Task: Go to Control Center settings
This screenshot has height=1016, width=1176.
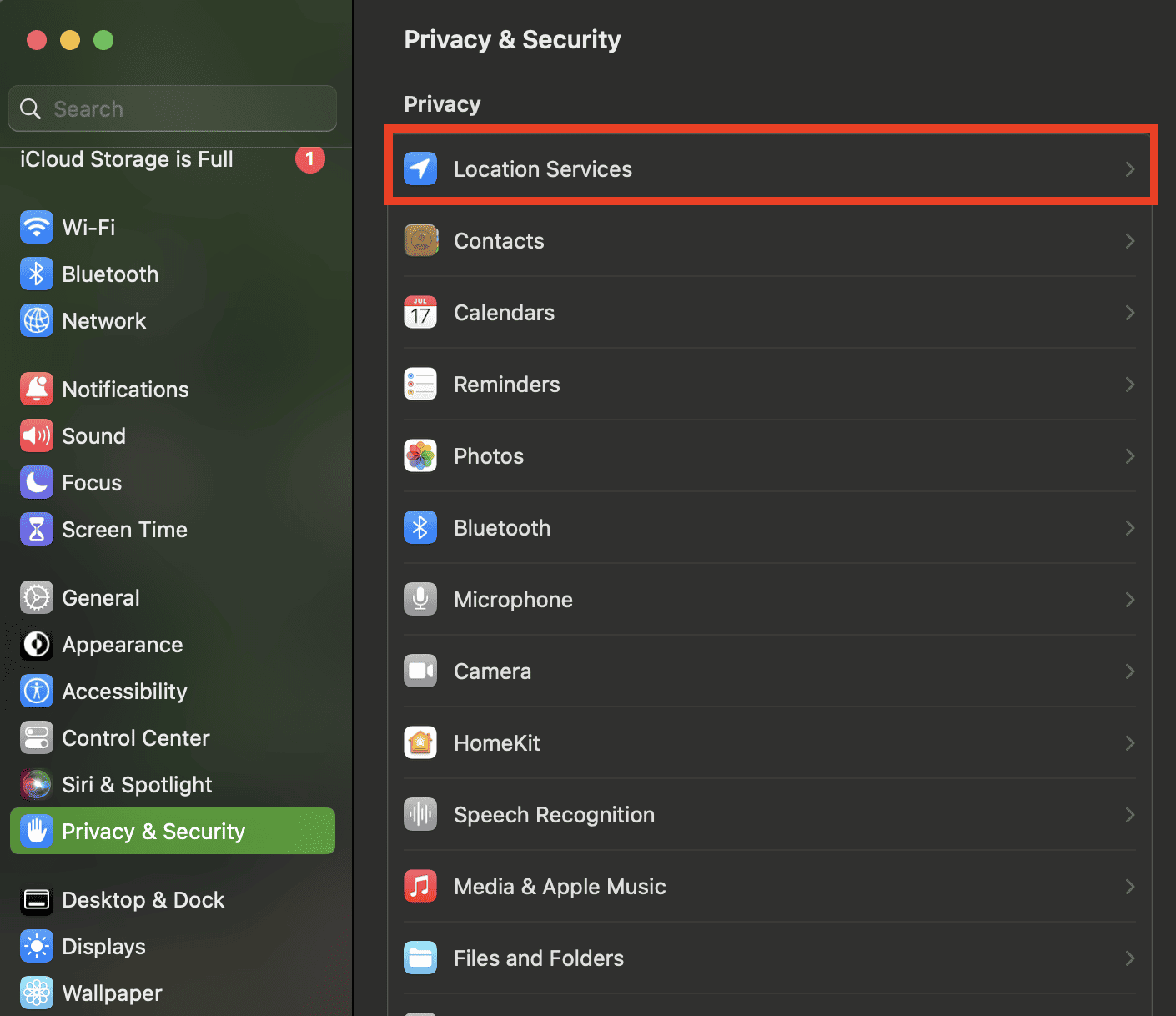Action: pyautogui.click(x=135, y=738)
